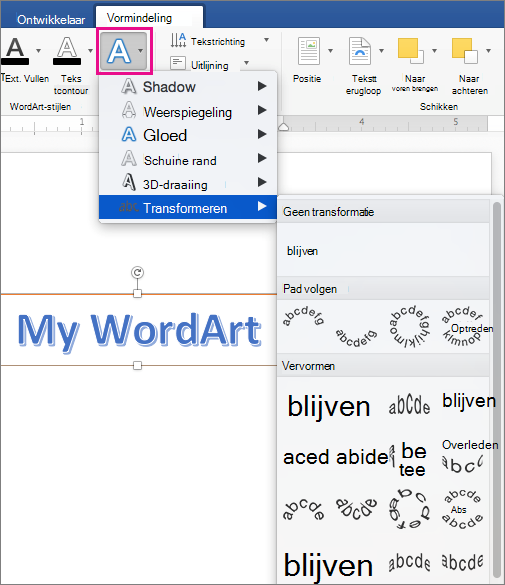Click the Positie page icon

coord(309,51)
